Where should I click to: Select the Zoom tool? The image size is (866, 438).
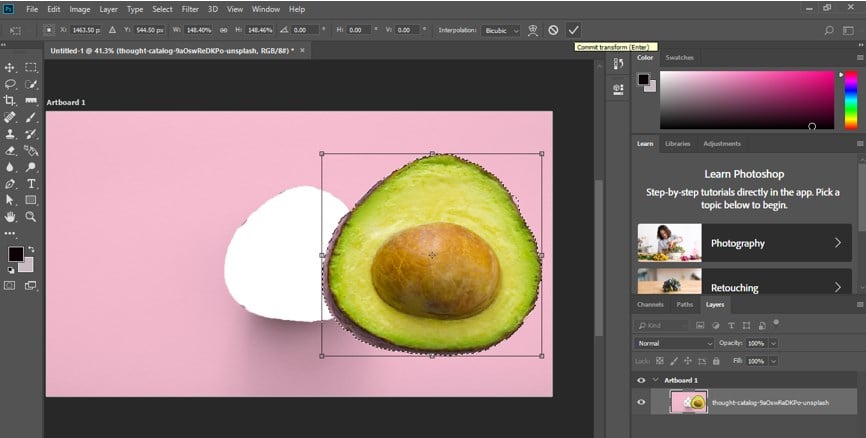click(x=31, y=217)
